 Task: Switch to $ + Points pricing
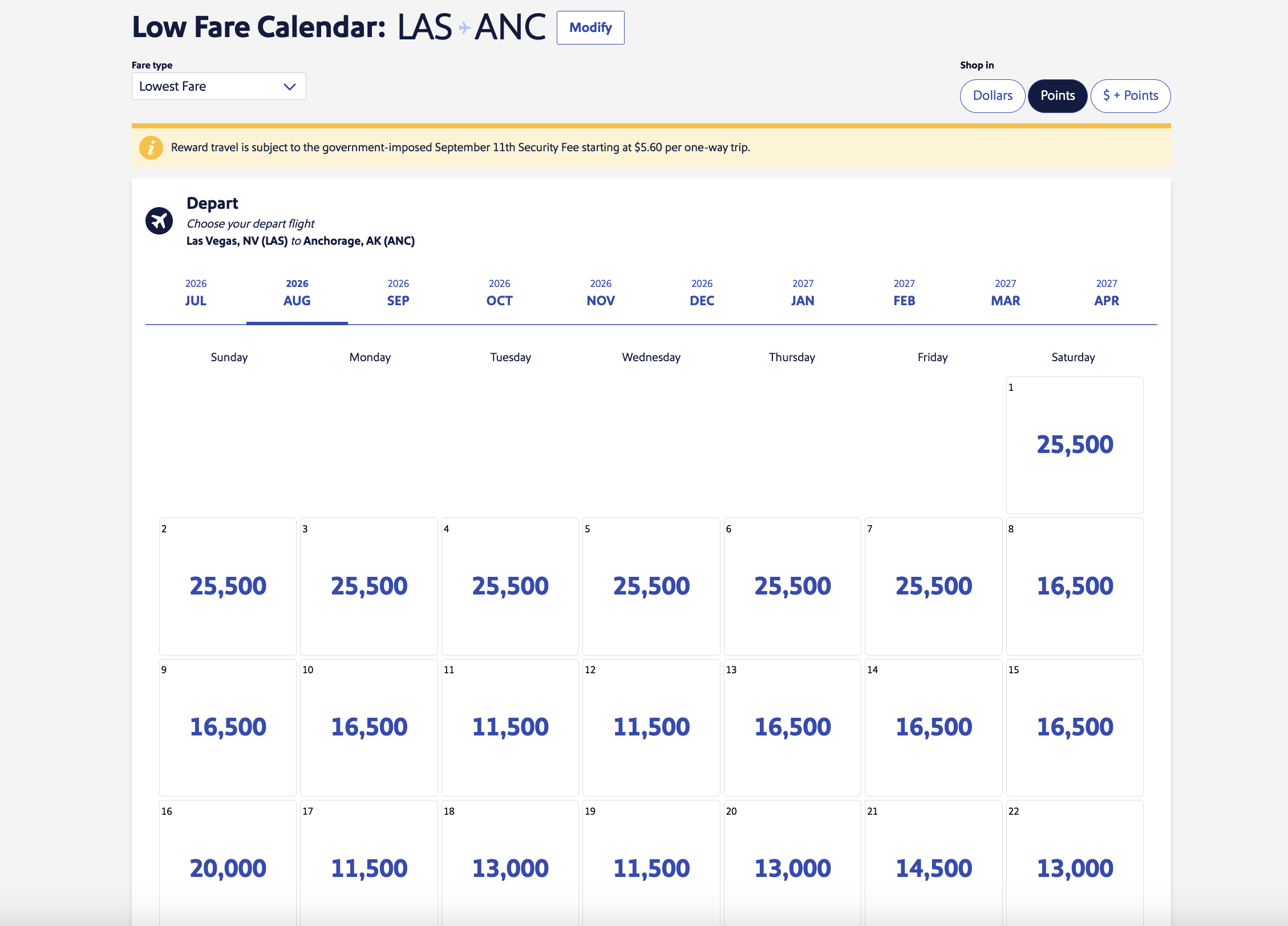pos(1131,96)
